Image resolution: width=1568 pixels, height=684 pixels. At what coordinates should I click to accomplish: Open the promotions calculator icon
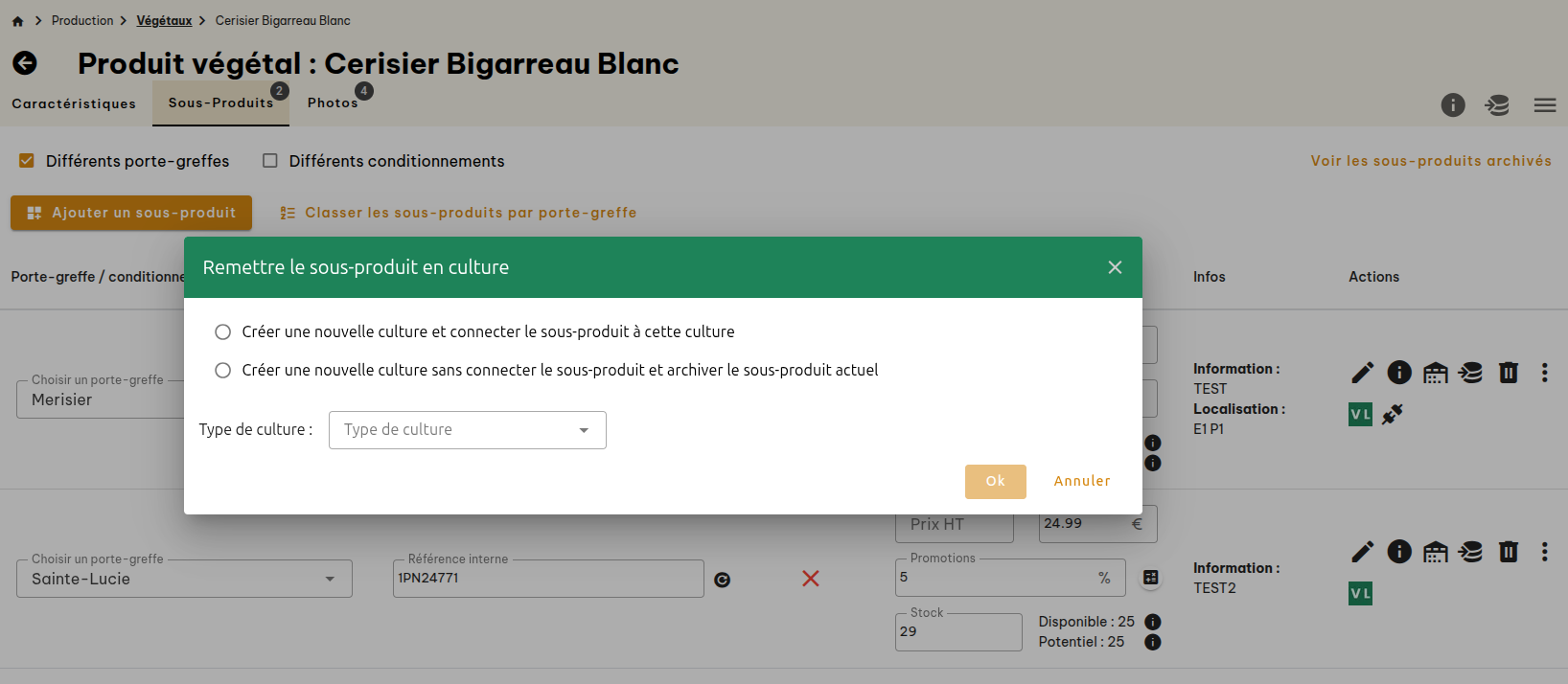[1151, 577]
